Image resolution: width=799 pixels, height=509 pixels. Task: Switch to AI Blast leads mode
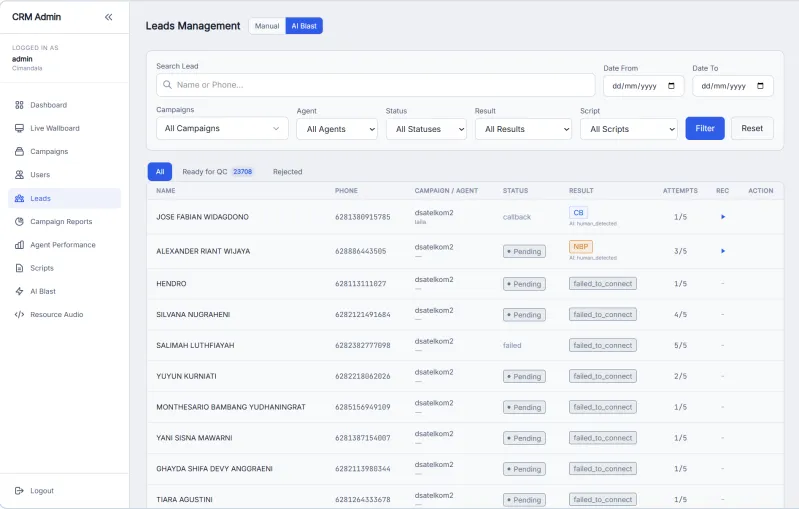coord(304,26)
